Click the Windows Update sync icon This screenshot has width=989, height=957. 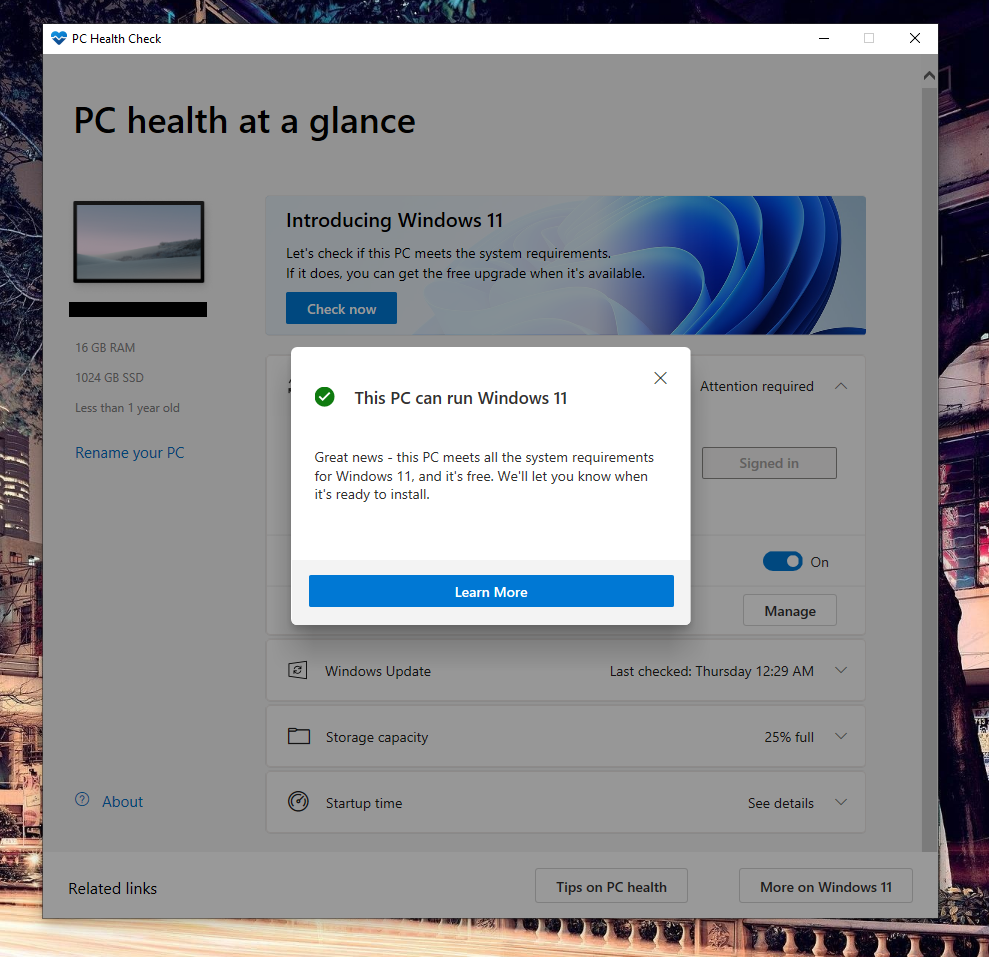[298, 670]
